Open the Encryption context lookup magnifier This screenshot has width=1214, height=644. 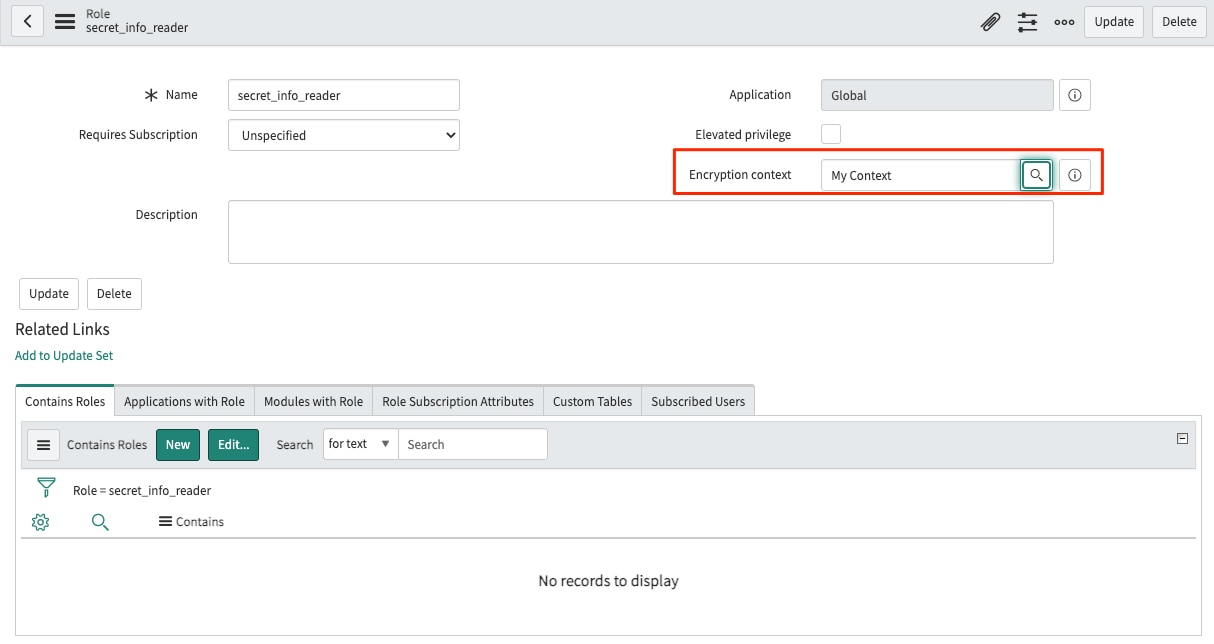1036,174
